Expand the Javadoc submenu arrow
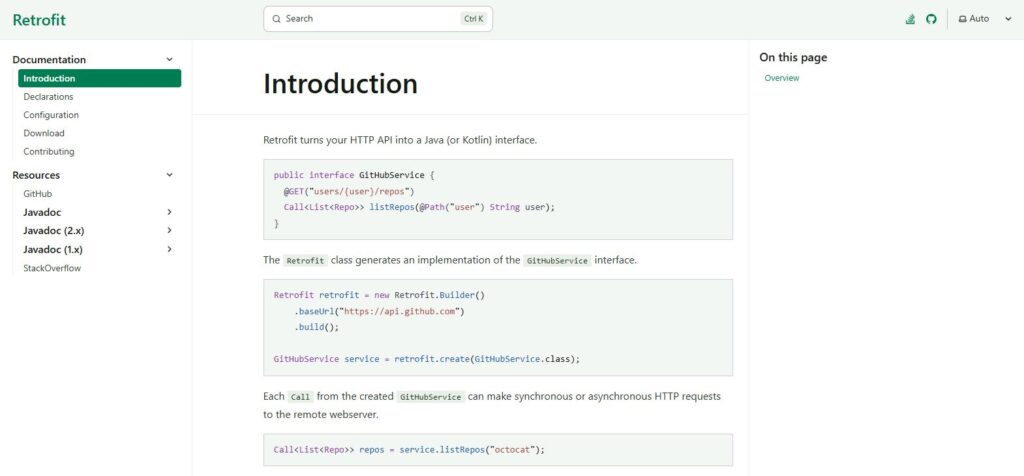The width and height of the screenshot is (1024, 476). (x=169, y=212)
